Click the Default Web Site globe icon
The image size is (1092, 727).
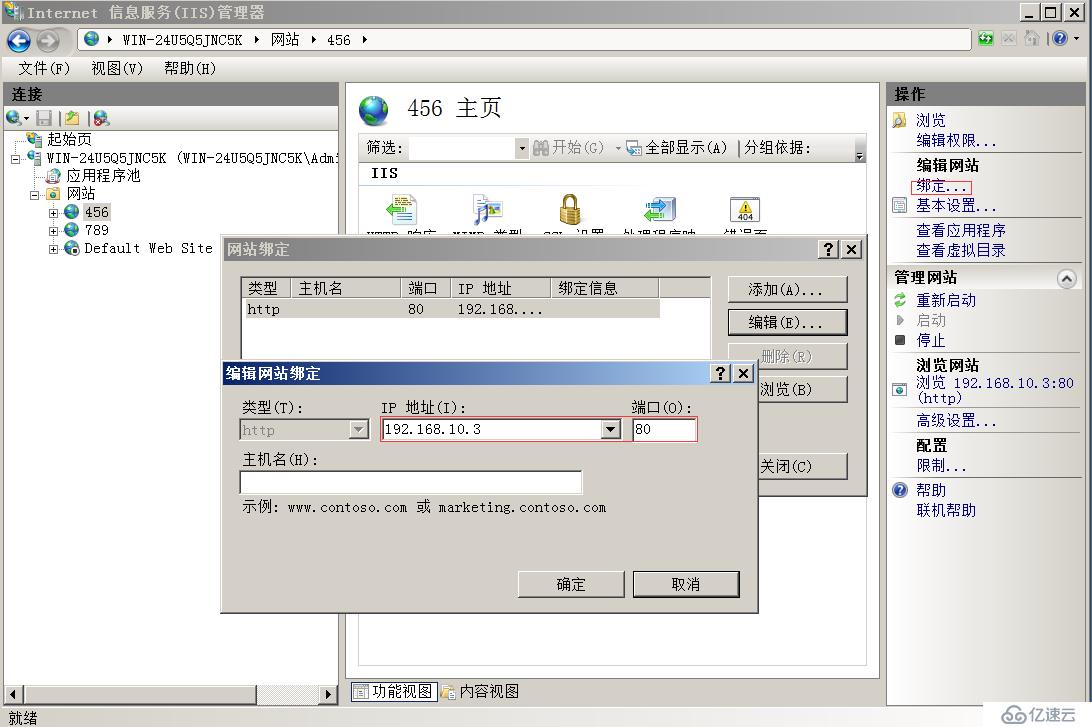72,248
